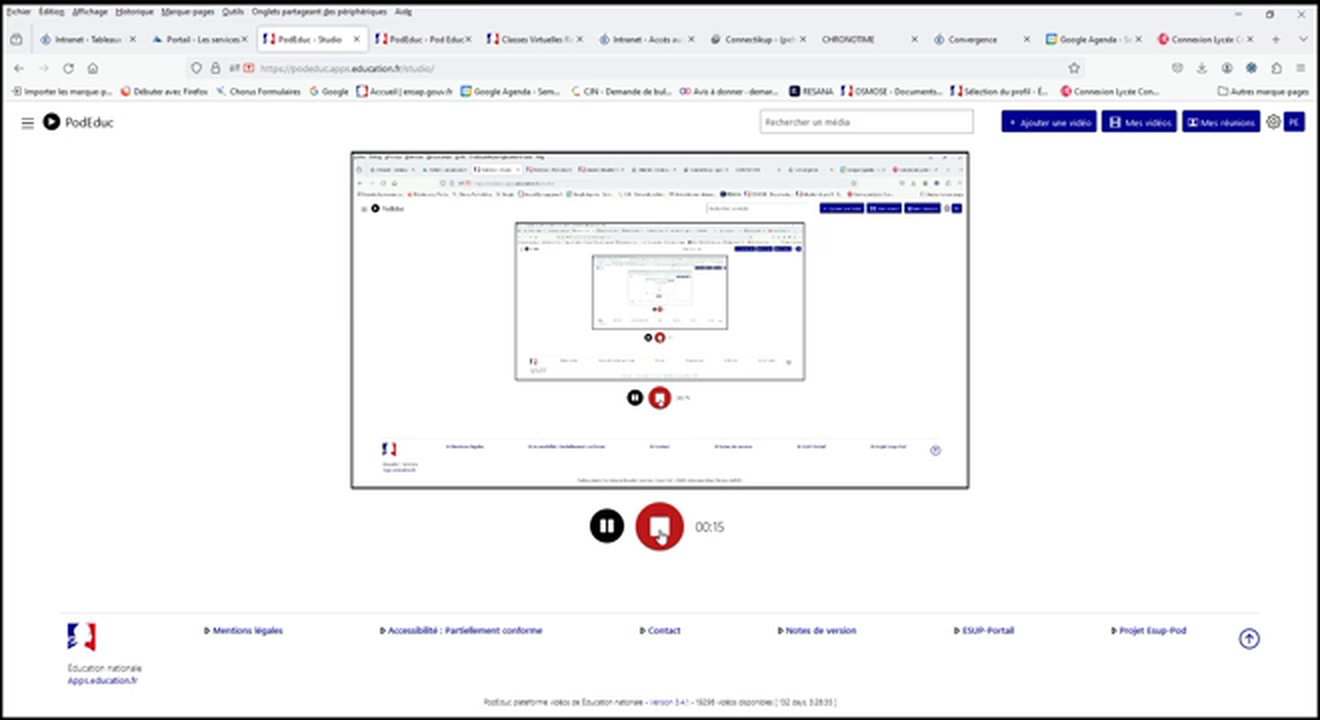Pause the ongoing recording
Viewport: 1320px width, 720px height.
pyautogui.click(x=607, y=525)
